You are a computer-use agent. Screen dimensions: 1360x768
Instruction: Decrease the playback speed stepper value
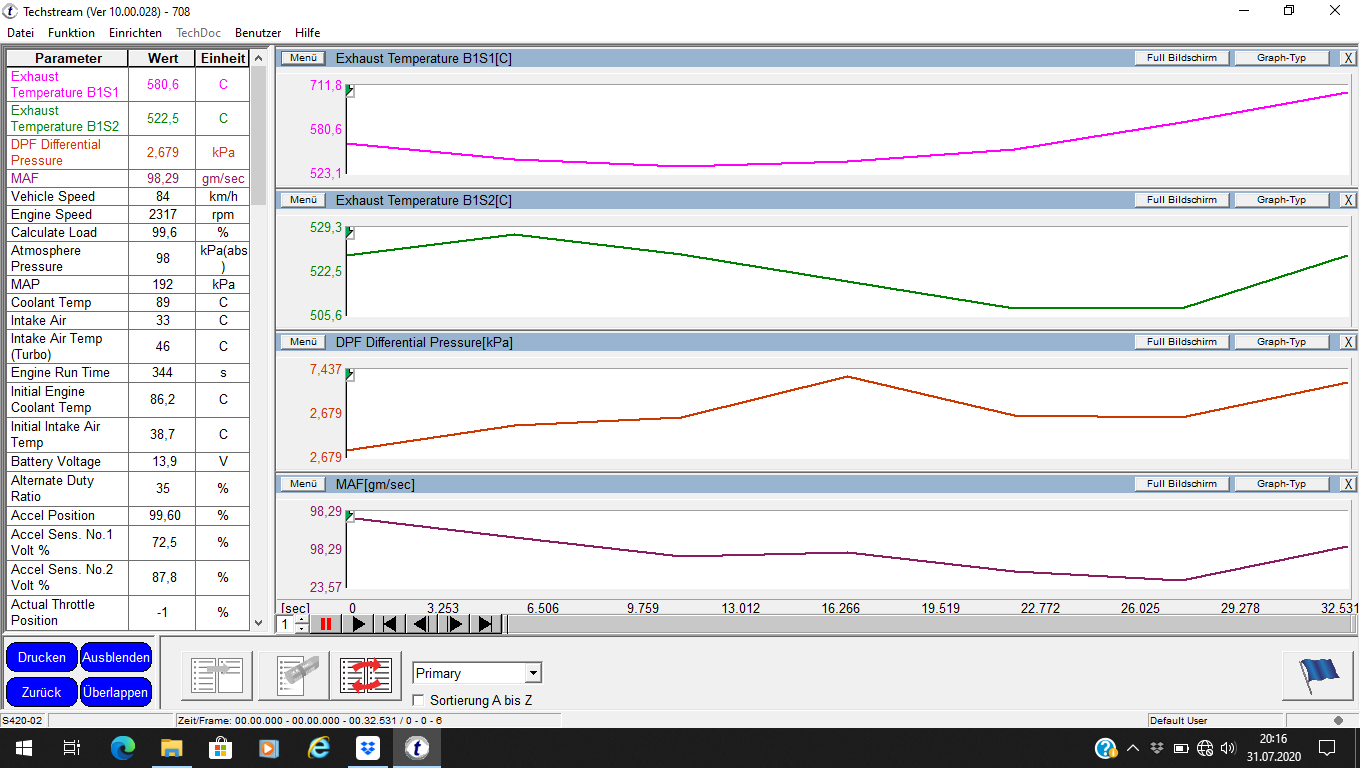coord(302,629)
